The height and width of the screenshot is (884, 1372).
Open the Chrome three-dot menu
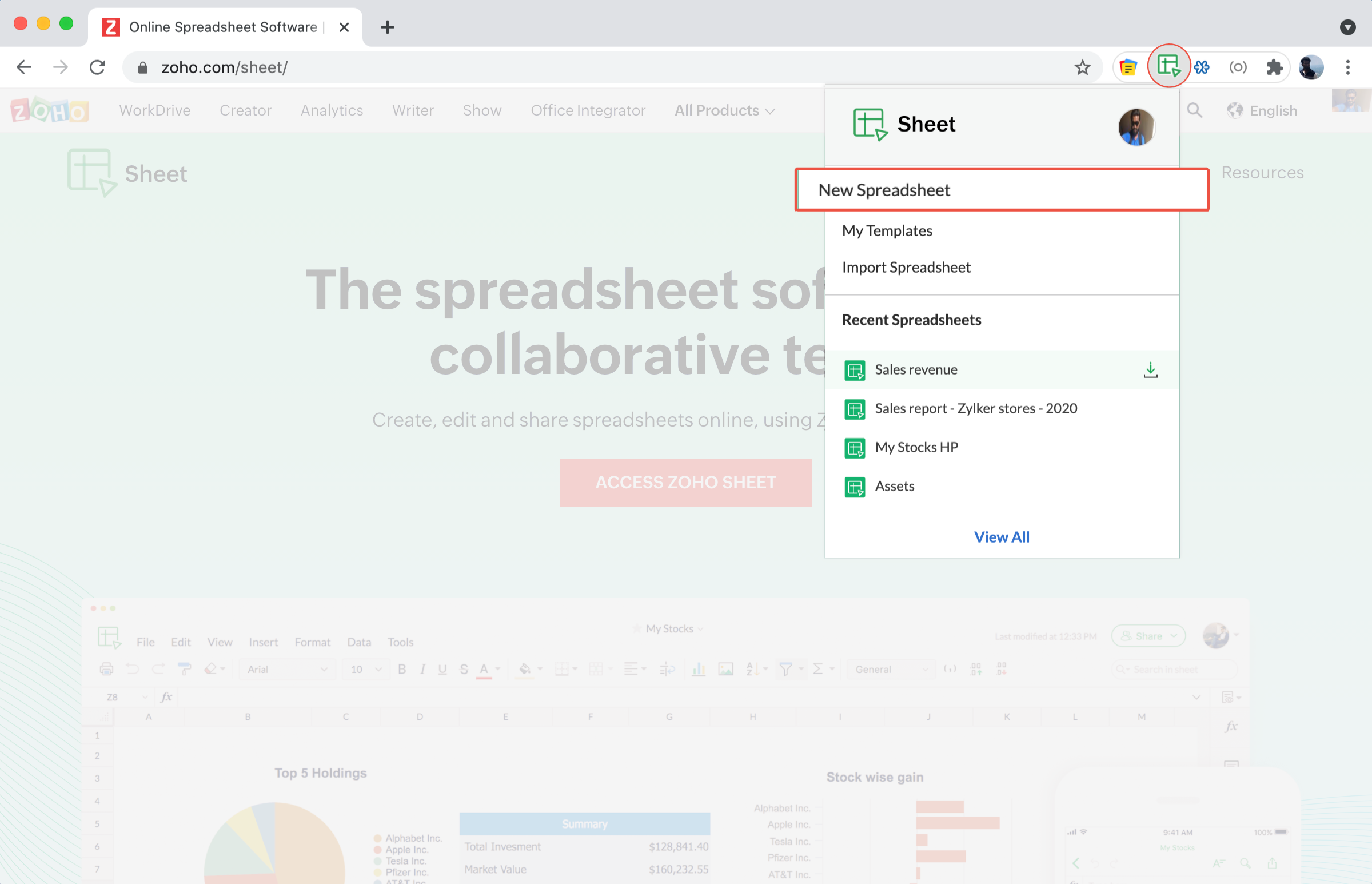point(1347,67)
